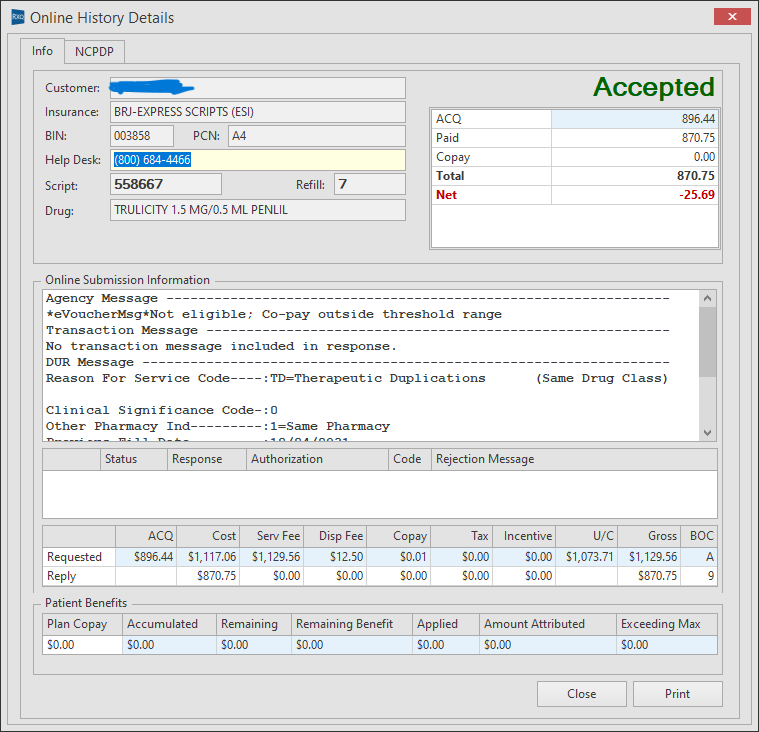
Task: Click the Total value 870.75 in summary
Action: click(634, 176)
